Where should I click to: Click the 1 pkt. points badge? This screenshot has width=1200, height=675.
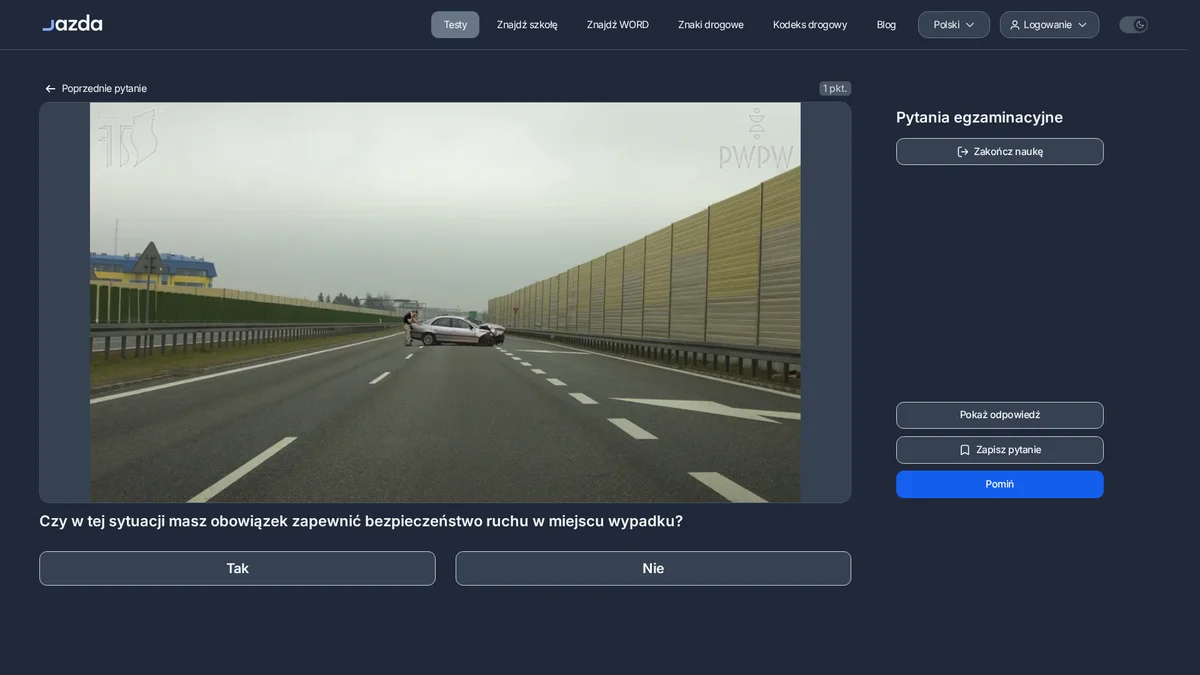tap(835, 88)
